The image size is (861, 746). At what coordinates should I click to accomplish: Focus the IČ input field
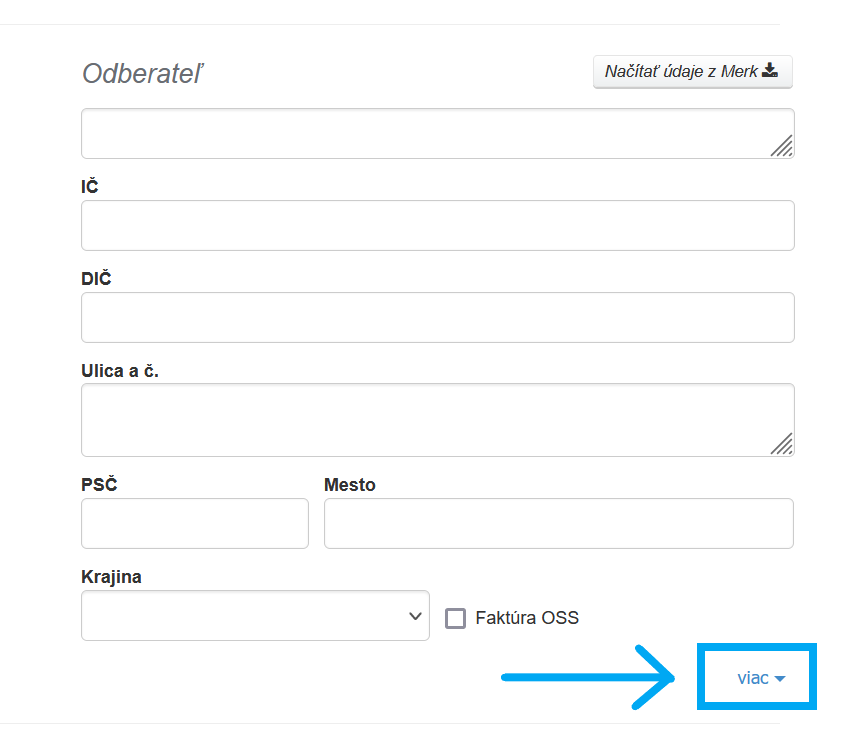[437, 225]
